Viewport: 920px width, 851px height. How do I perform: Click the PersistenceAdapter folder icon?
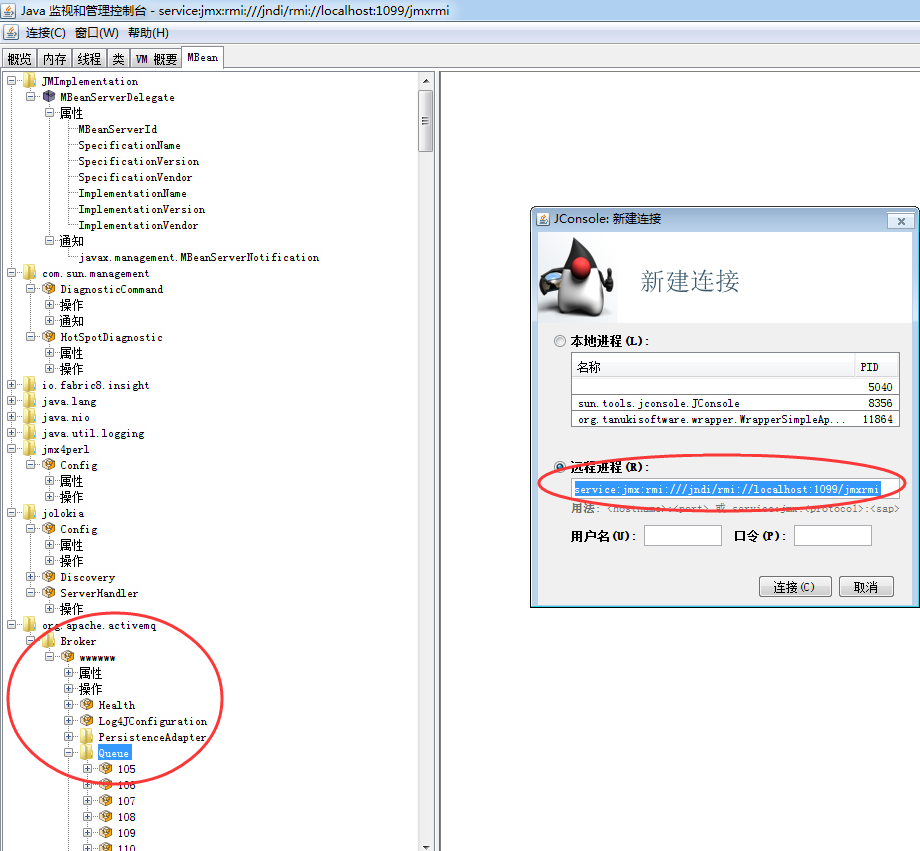[87, 737]
